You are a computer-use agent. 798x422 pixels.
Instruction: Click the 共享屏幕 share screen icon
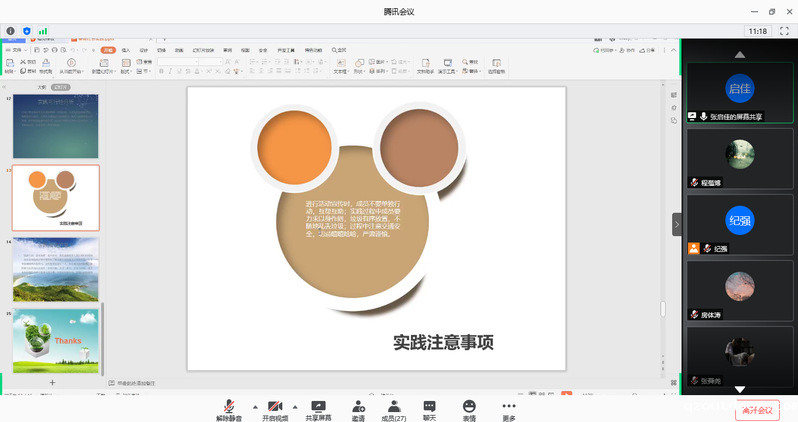point(319,406)
